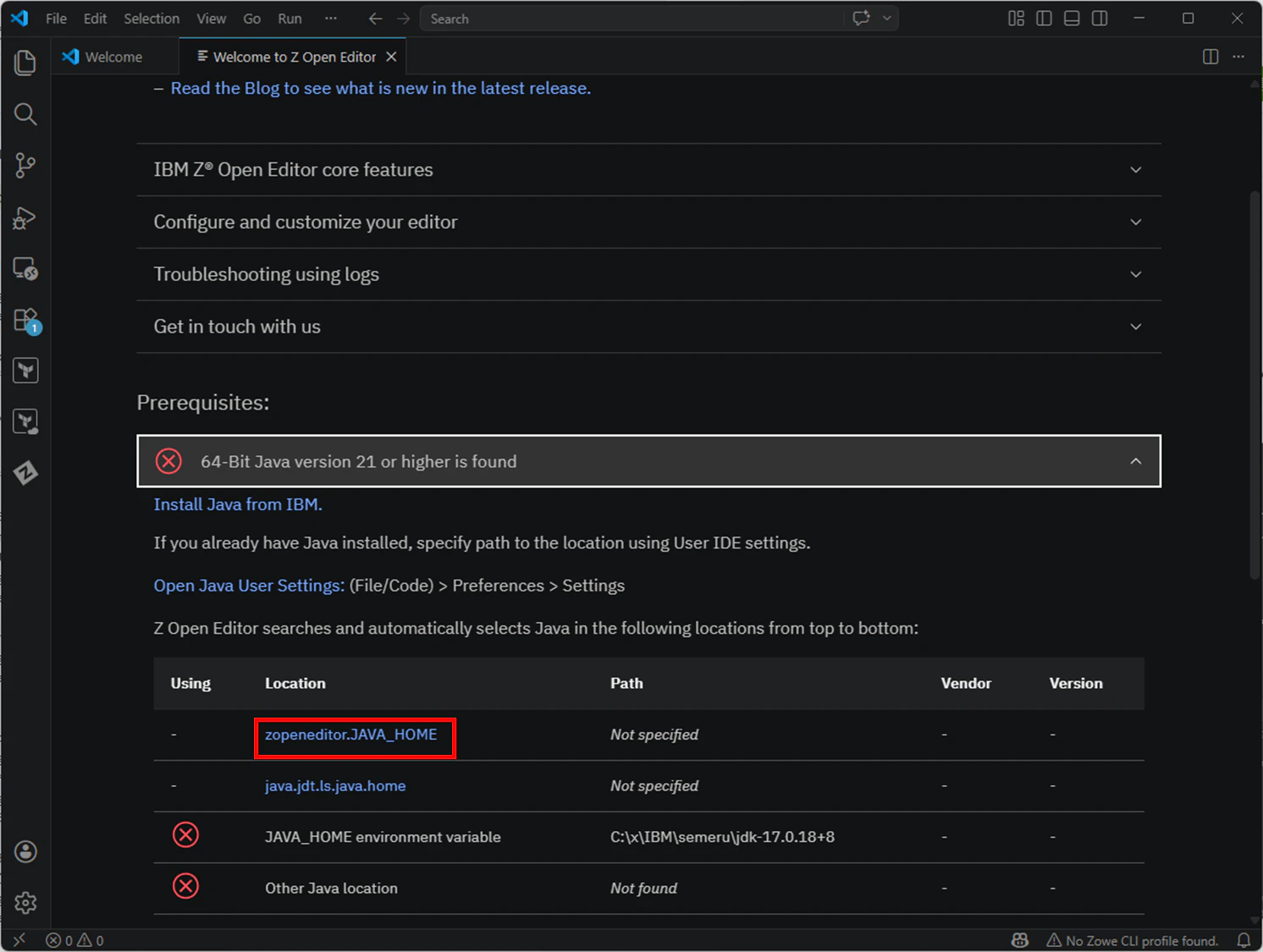Click the remote window indicator in the status bar
The width and height of the screenshot is (1263, 952).
tap(19, 940)
